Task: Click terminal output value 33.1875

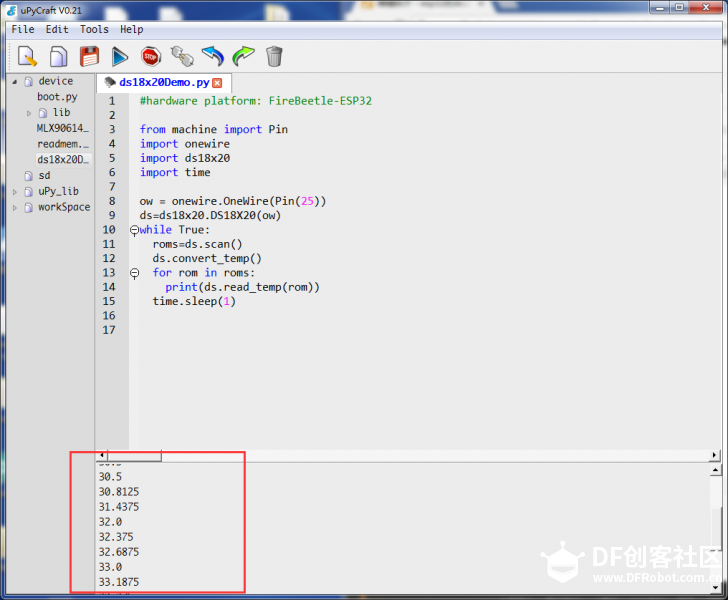Action: click(119, 582)
